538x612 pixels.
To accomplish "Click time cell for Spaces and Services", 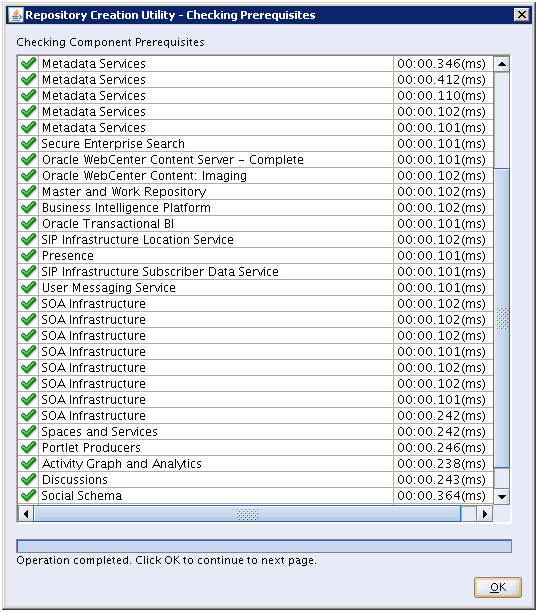I will click(x=443, y=432).
